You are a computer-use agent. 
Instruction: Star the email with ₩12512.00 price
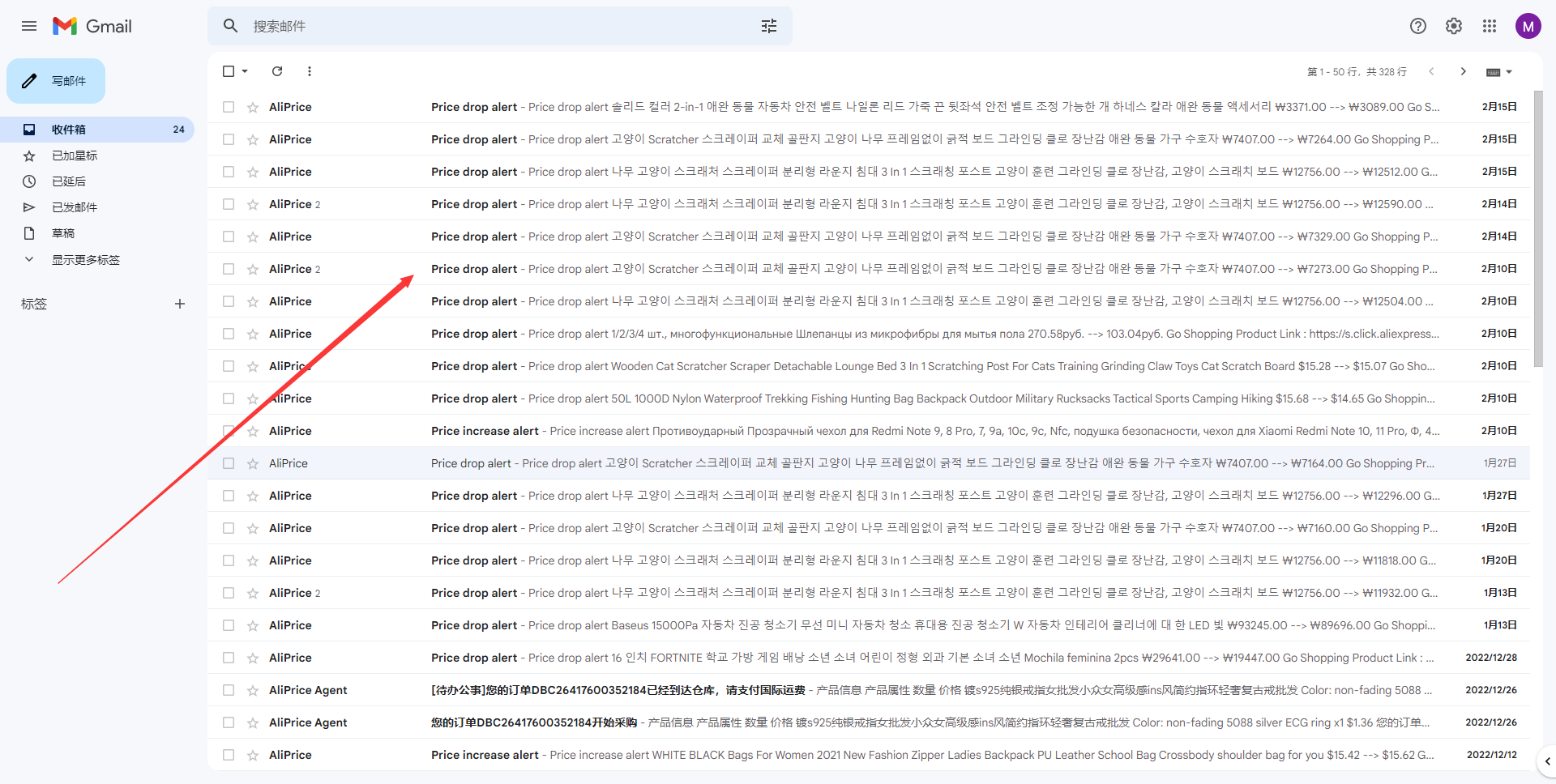(x=253, y=172)
